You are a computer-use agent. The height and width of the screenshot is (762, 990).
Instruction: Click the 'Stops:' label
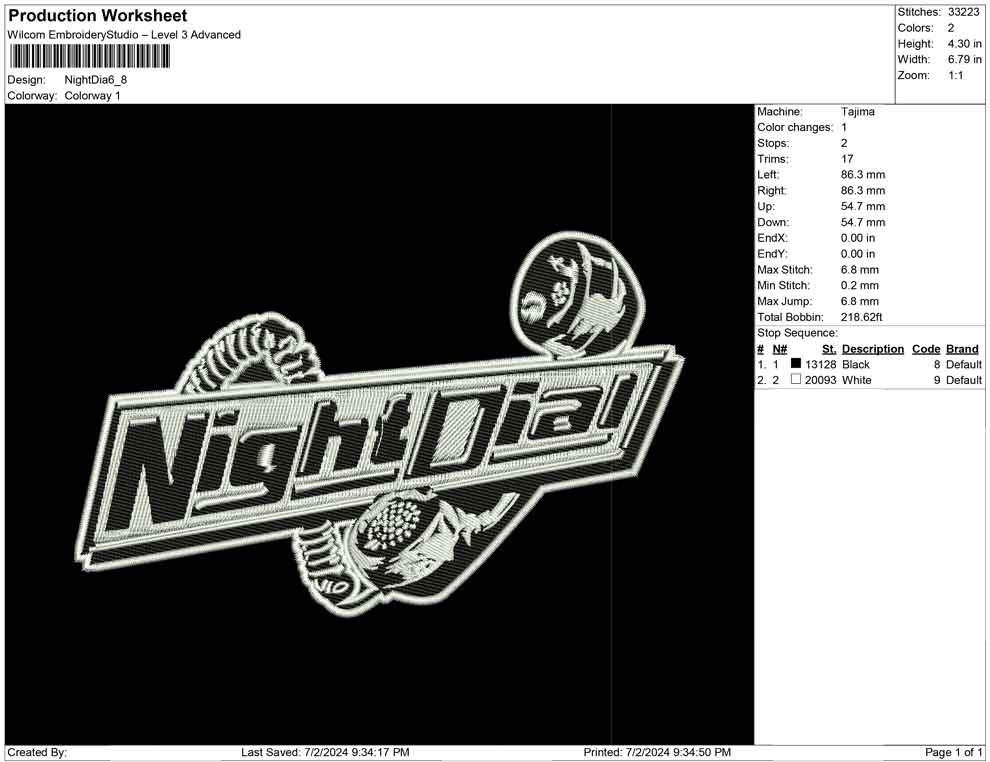[773, 143]
